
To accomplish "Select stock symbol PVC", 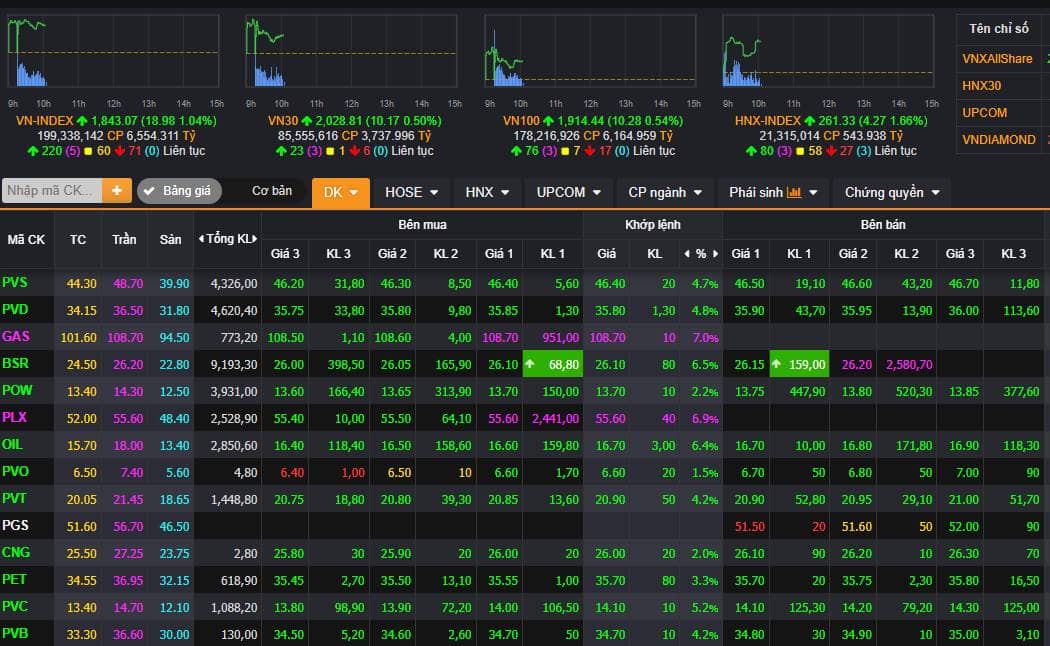I will coord(15,607).
